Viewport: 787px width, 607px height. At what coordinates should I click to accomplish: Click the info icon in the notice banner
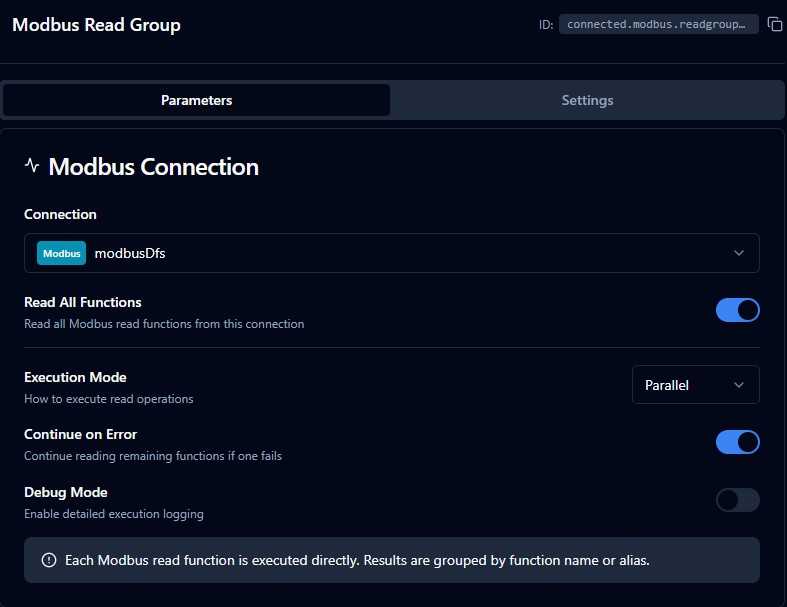tap(49, 560)
